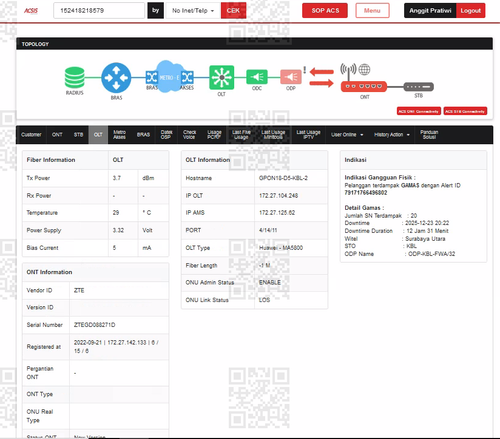This screenshot has width=500, height=439.
Task: Click the METRO-E cloud icon
Action: [x=170, y=77]
